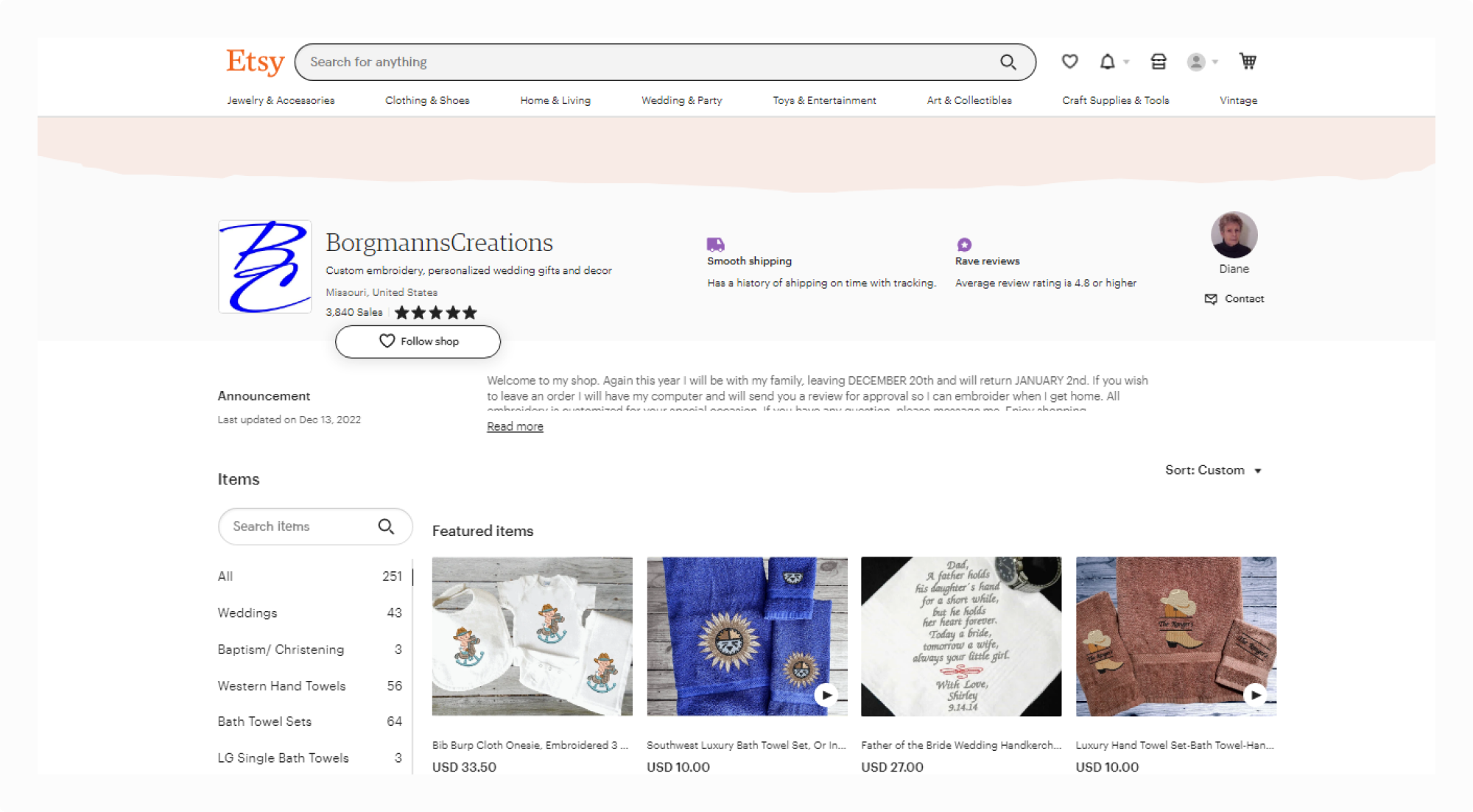The image size is (1473, 812).
Task: Click Diane owner name link
Action: 1234,269
